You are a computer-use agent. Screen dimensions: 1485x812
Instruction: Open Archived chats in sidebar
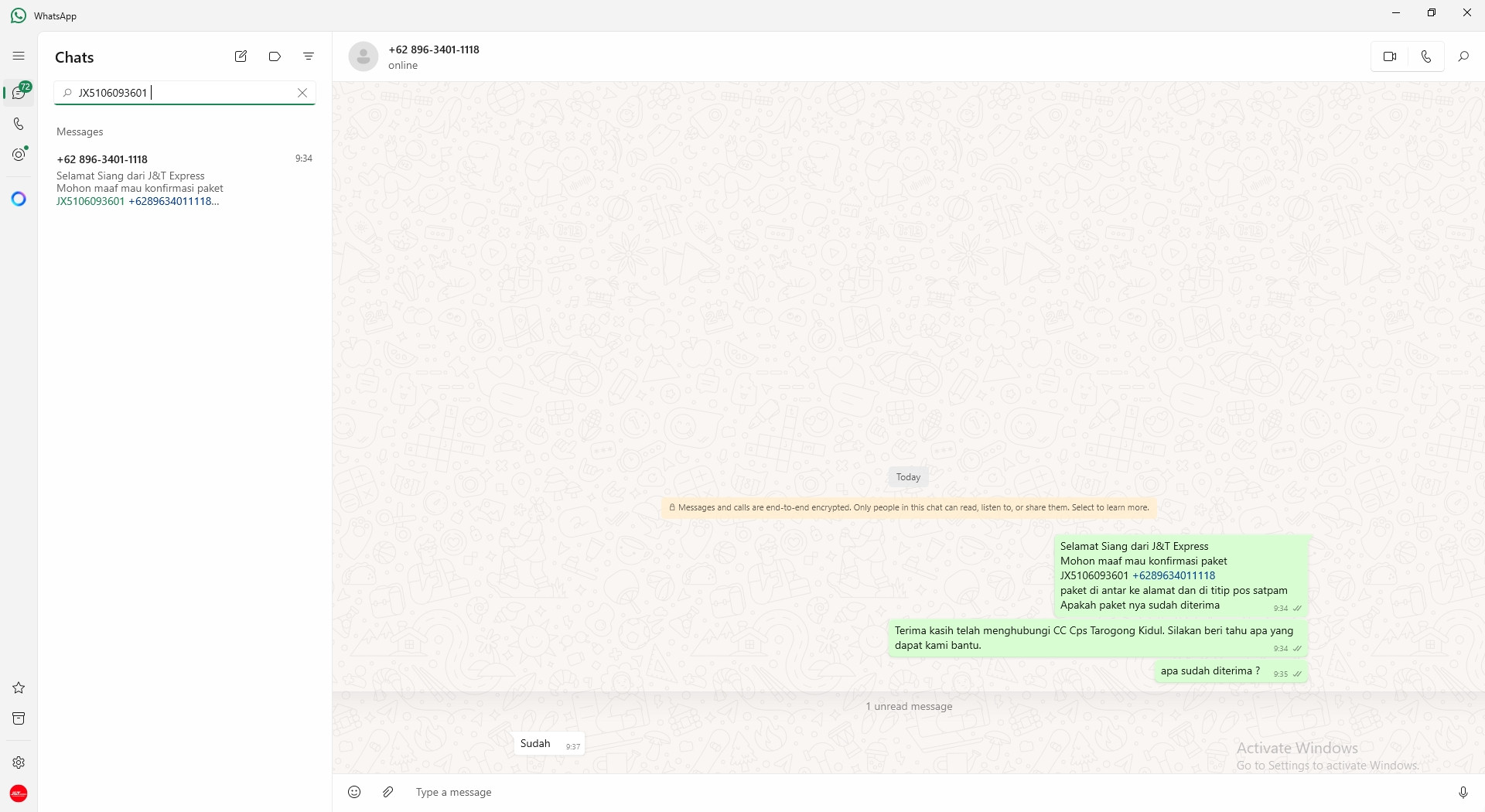pyautogui.click(x=19, y=718)
